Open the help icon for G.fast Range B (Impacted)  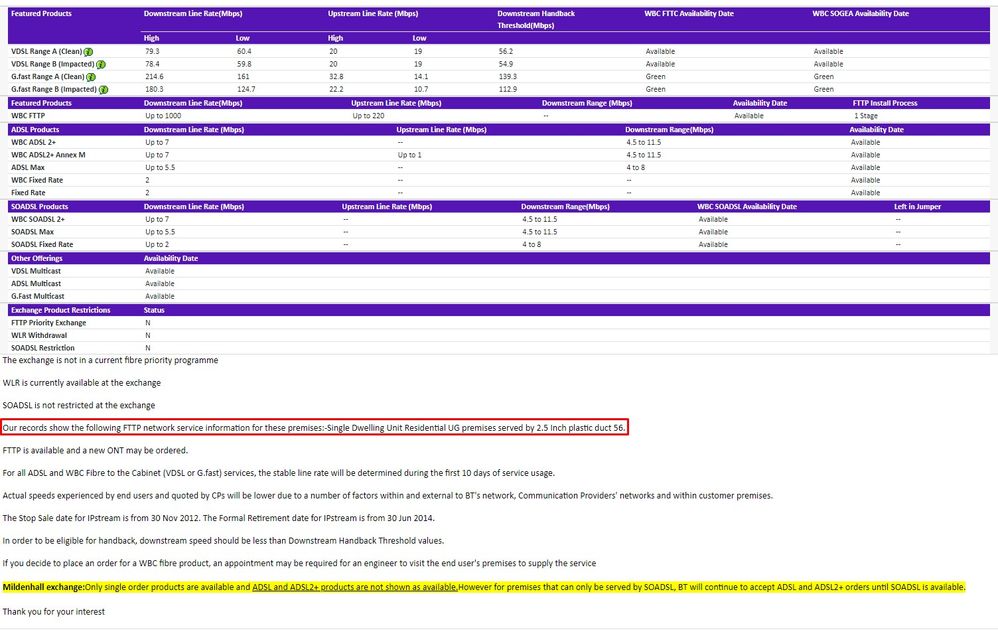(103, 89)
